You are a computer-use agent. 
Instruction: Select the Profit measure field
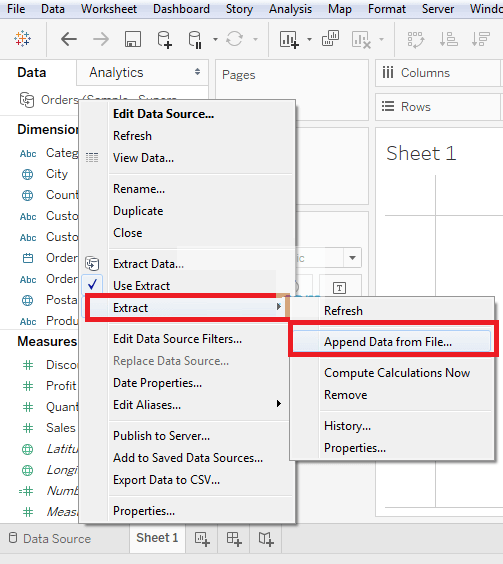pos(61,386)
